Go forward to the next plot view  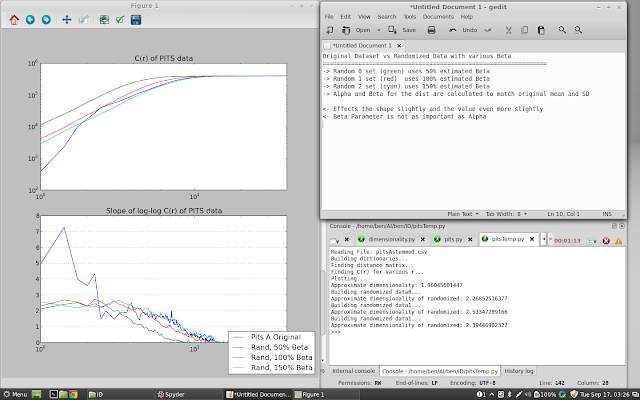coord(46,20)
